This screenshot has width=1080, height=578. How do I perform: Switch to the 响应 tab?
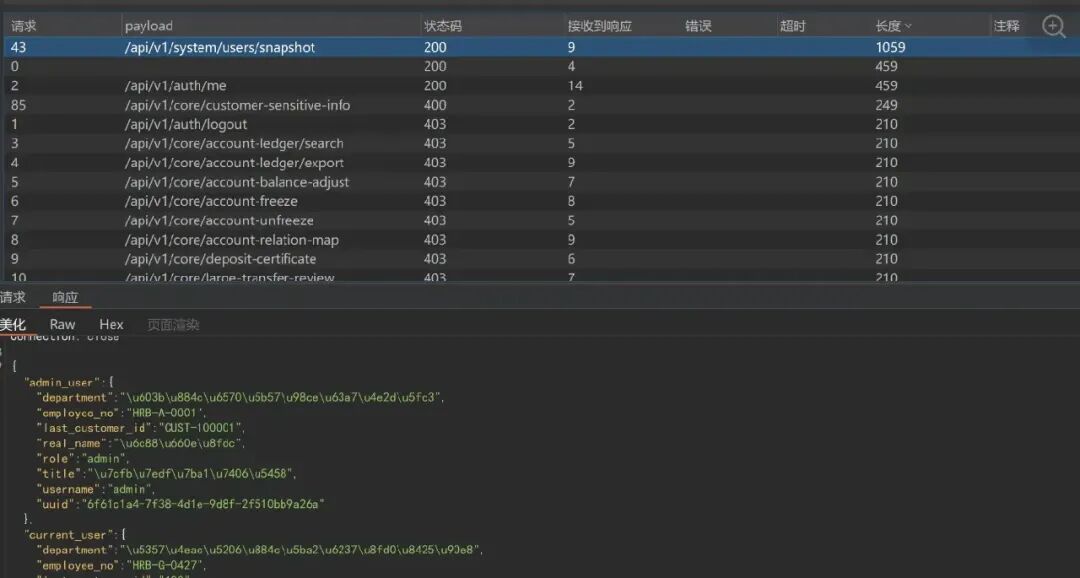pos(65,298)
